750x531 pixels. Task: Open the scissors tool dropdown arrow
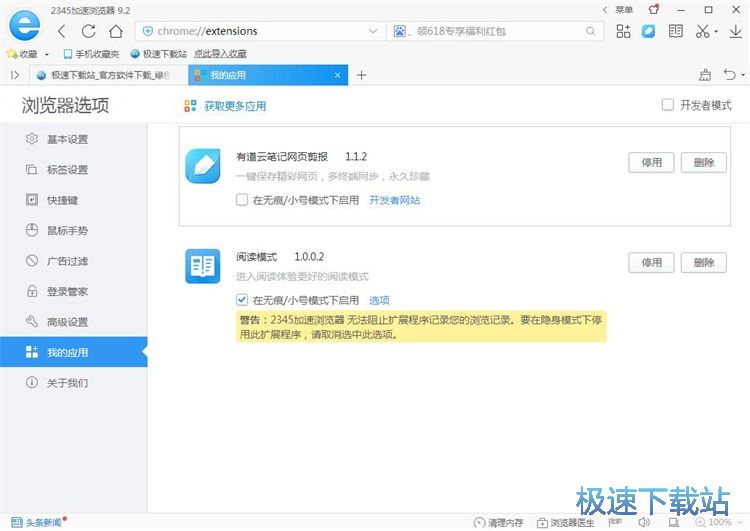(x=716, y=32)
